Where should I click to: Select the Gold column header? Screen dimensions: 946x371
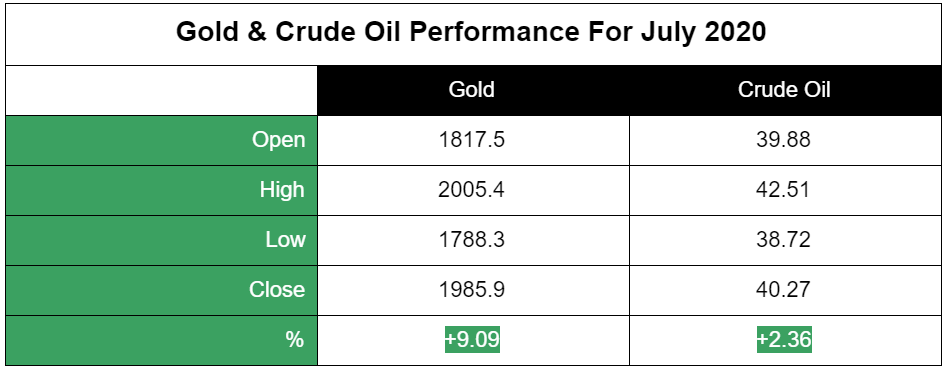[x=472, y=90]
